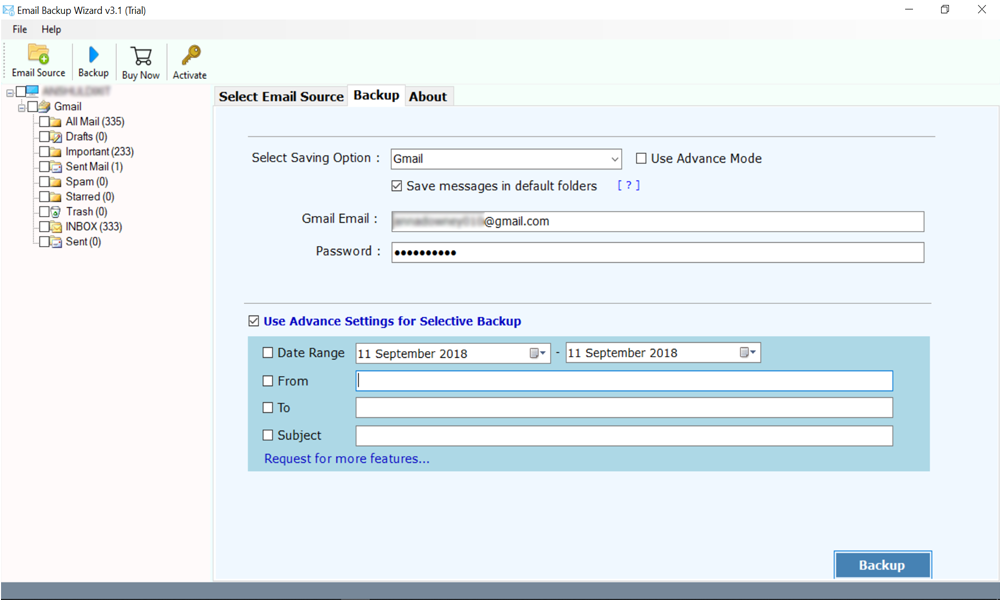Click the Subject filter text field
1000x600 pixels.
624,435
